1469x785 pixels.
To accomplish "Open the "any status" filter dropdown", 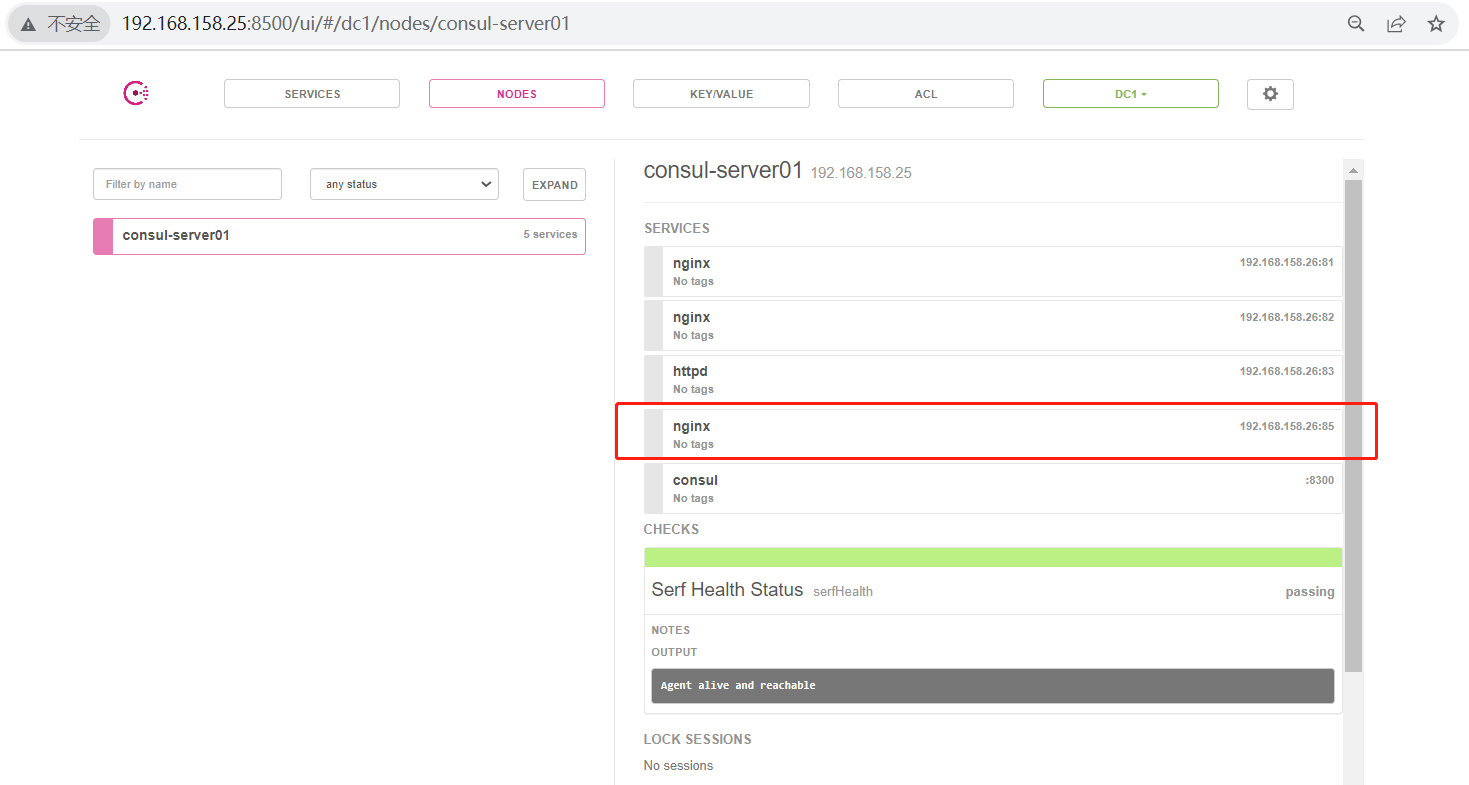I will click(404, 184).
